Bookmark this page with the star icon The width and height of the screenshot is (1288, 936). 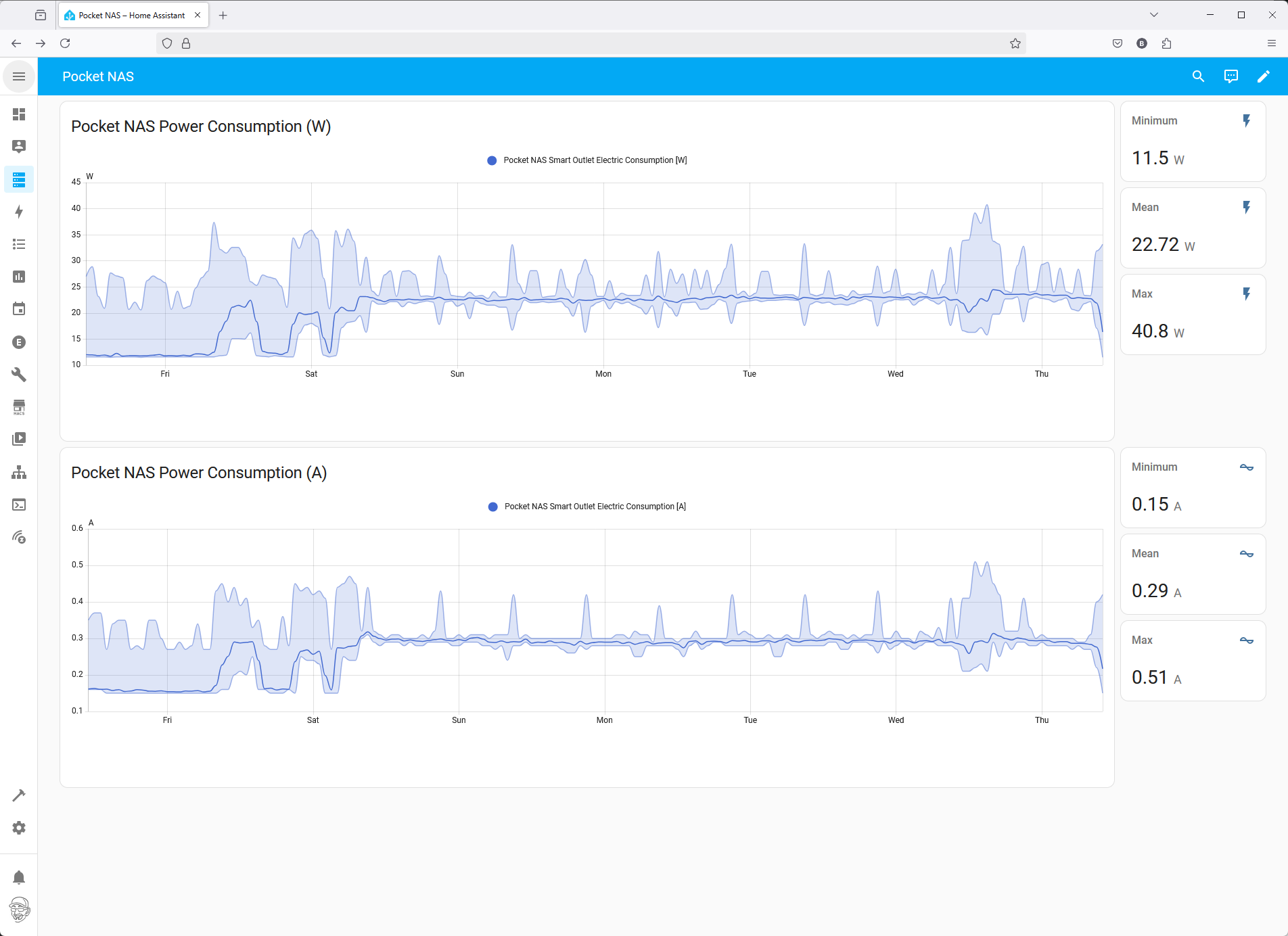click(x=1015, y=43)
